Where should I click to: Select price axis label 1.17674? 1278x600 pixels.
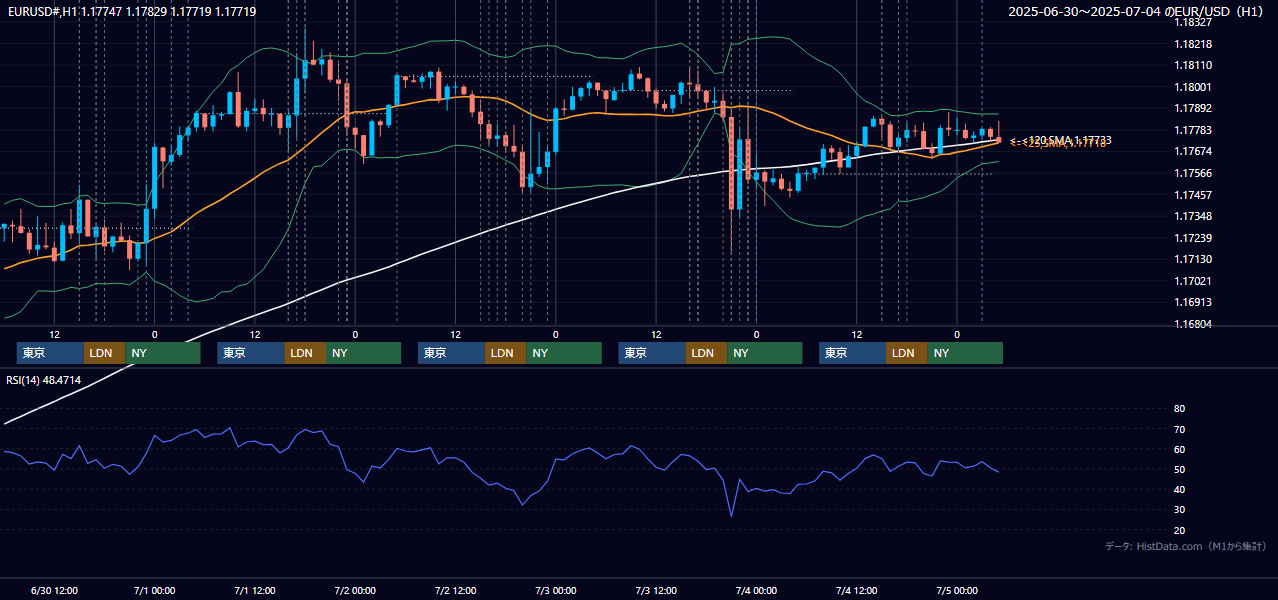pyautogui.click(x=1193, y=151)
